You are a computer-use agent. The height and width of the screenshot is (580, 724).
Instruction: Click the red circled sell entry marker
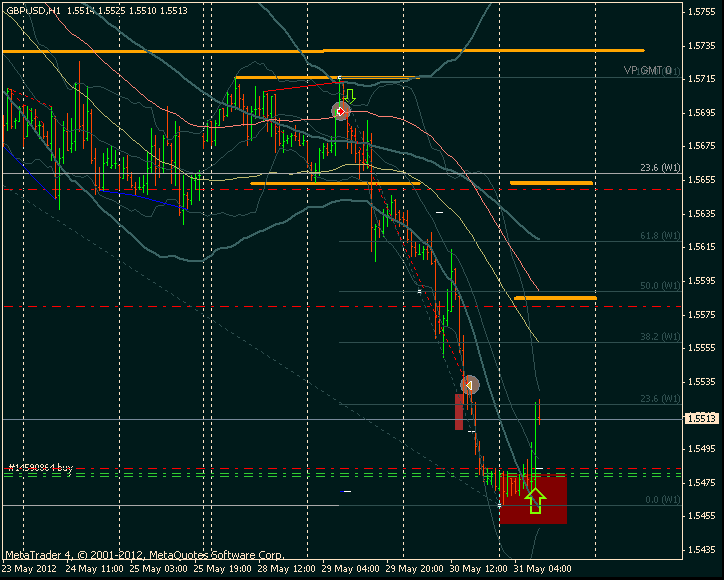pos(341,111)
